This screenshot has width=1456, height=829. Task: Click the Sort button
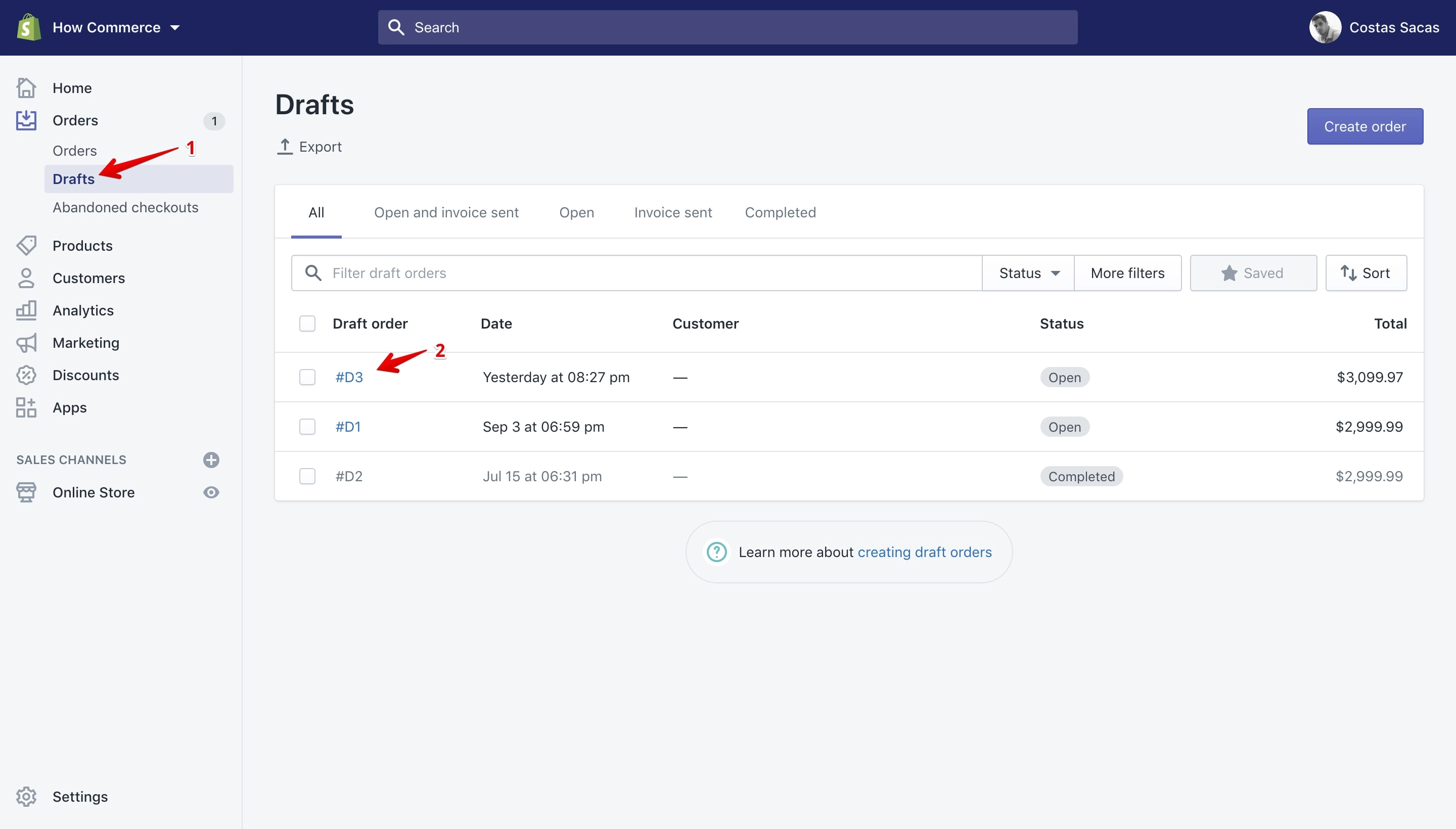tap(1366, 273)
